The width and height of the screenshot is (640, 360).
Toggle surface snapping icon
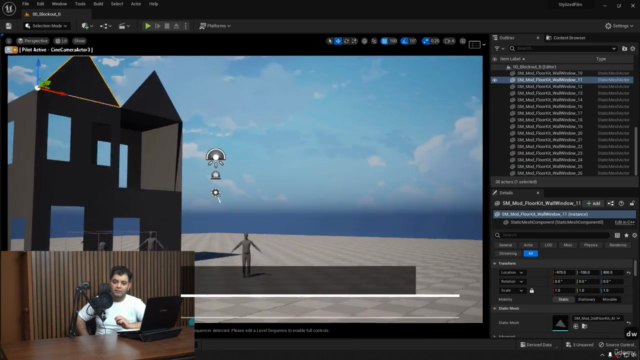374,41
